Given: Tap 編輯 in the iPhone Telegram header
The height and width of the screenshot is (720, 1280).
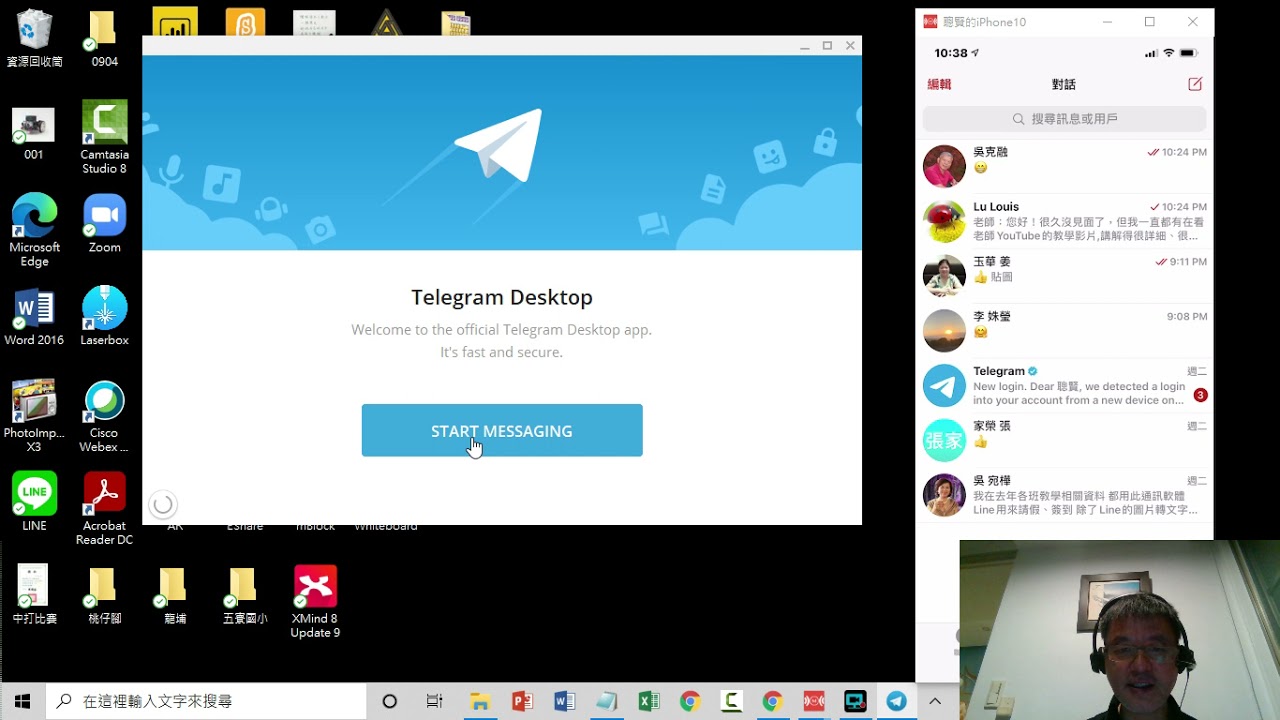Looking at the screenshot, I should 939,84.
